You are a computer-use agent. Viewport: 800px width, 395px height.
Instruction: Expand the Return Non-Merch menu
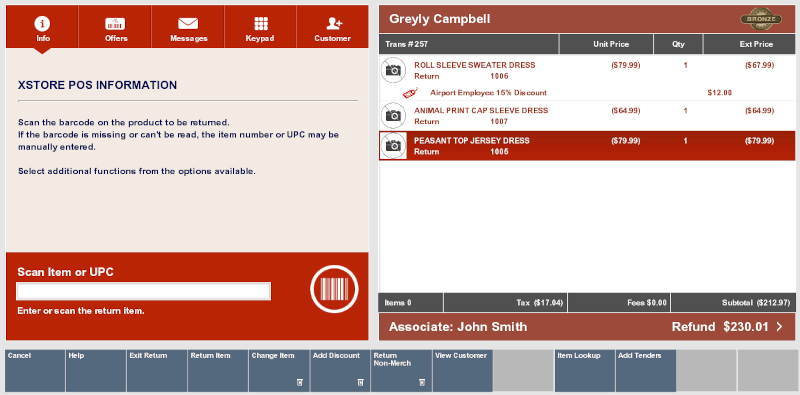click(402, 371)
